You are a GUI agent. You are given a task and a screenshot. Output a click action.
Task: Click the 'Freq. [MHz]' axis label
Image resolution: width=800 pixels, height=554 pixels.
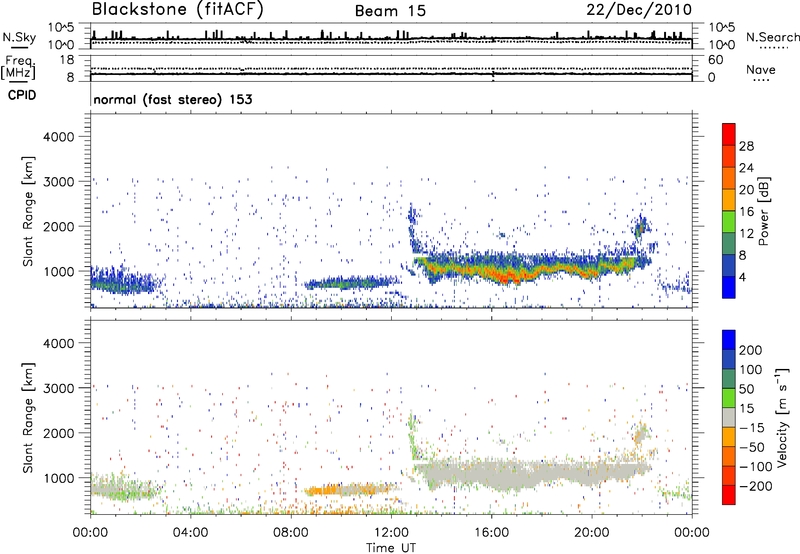pyautogui.click(x=19, y=68)
